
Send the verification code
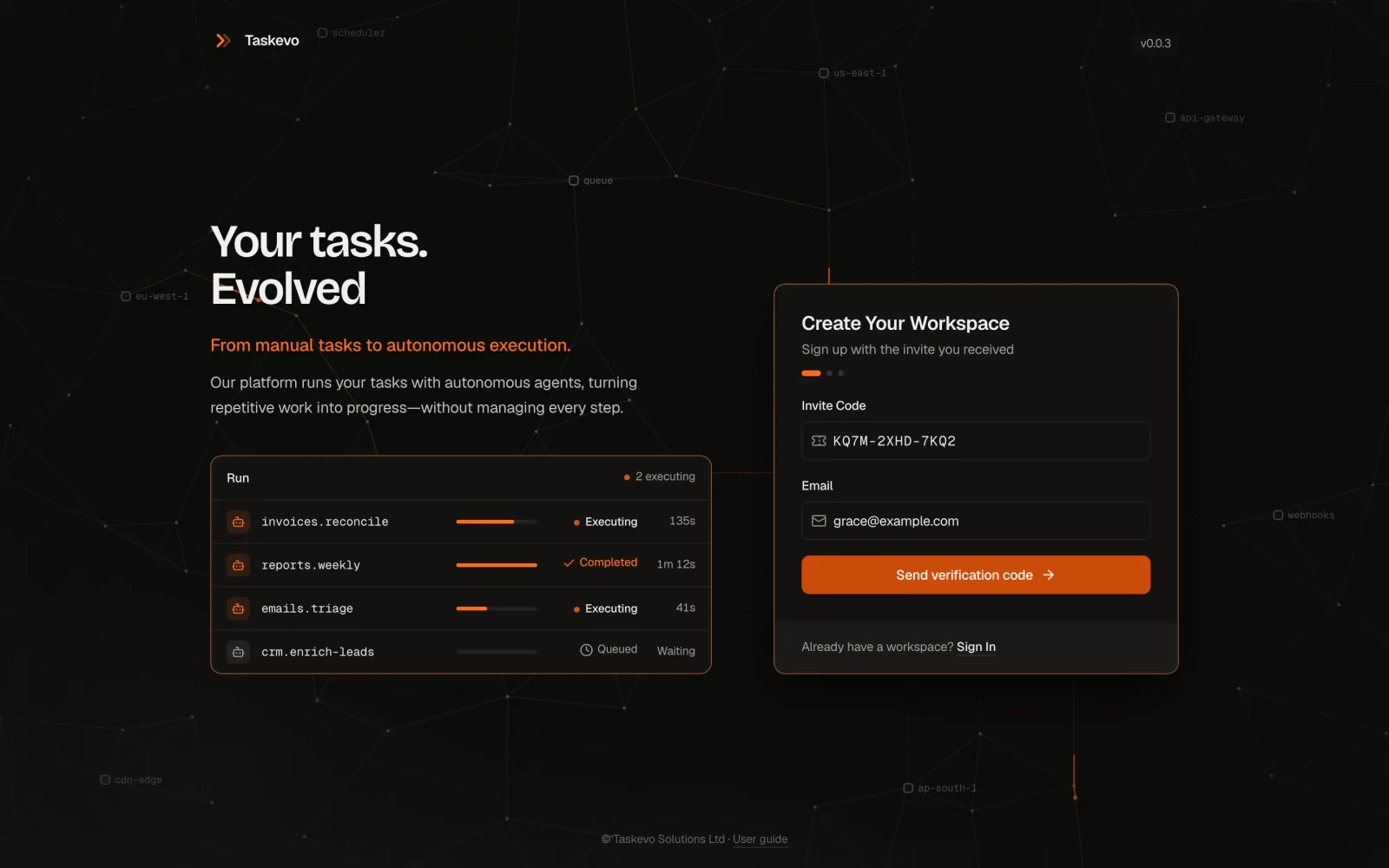(x=976, y=575)
